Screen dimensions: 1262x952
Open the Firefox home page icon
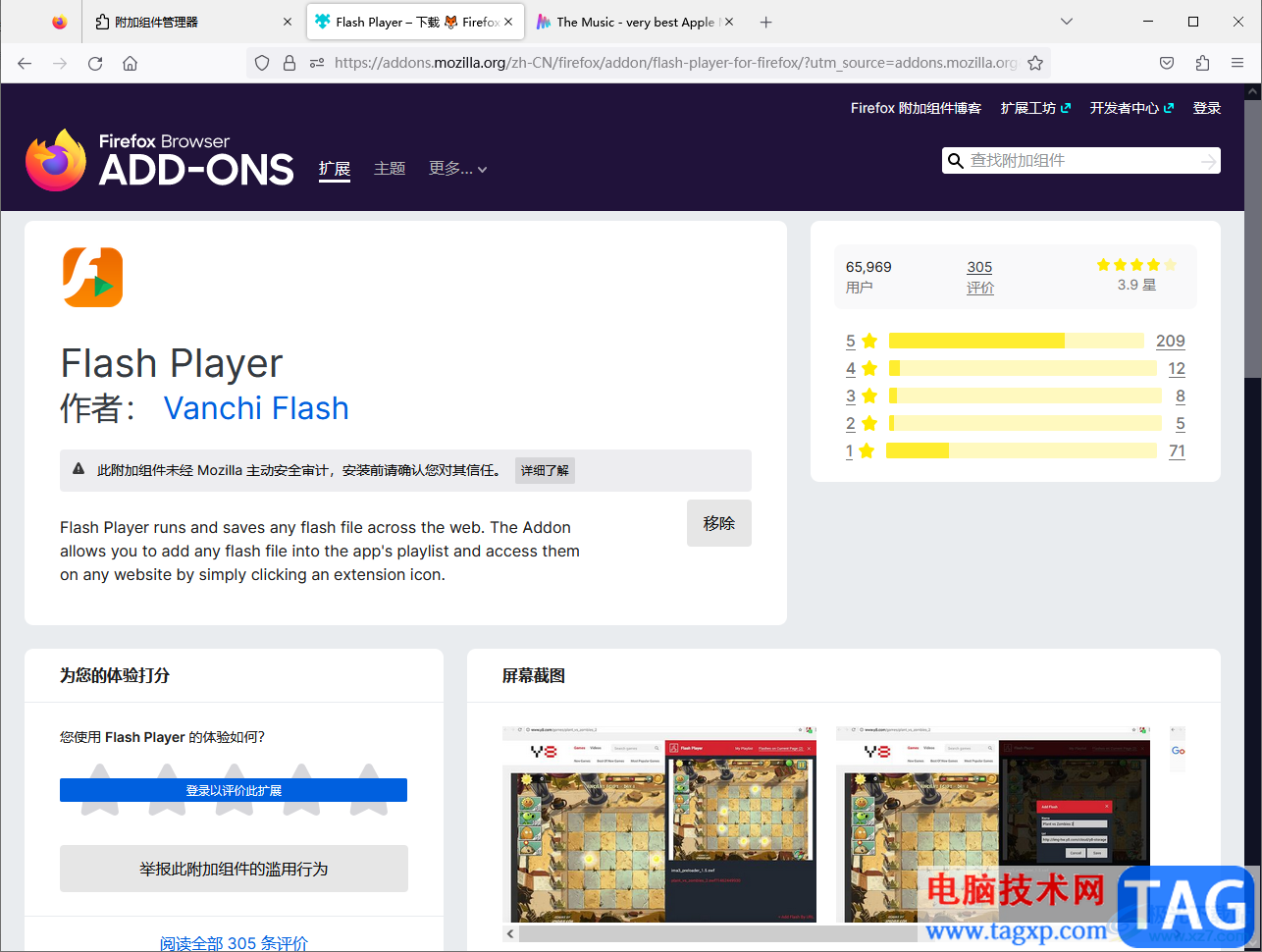tap(130, 63)
